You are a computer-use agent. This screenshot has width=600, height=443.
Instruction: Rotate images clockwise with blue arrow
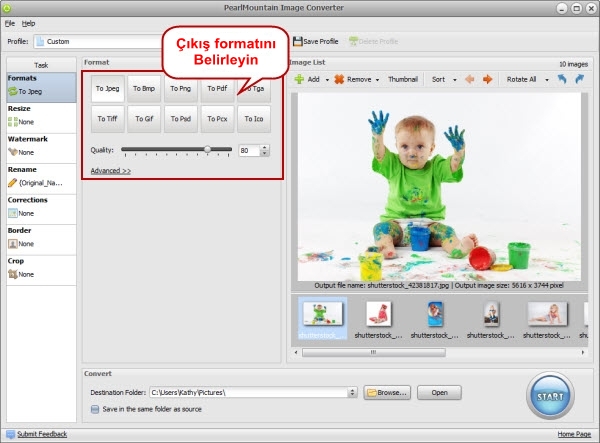tap(579, 79)
